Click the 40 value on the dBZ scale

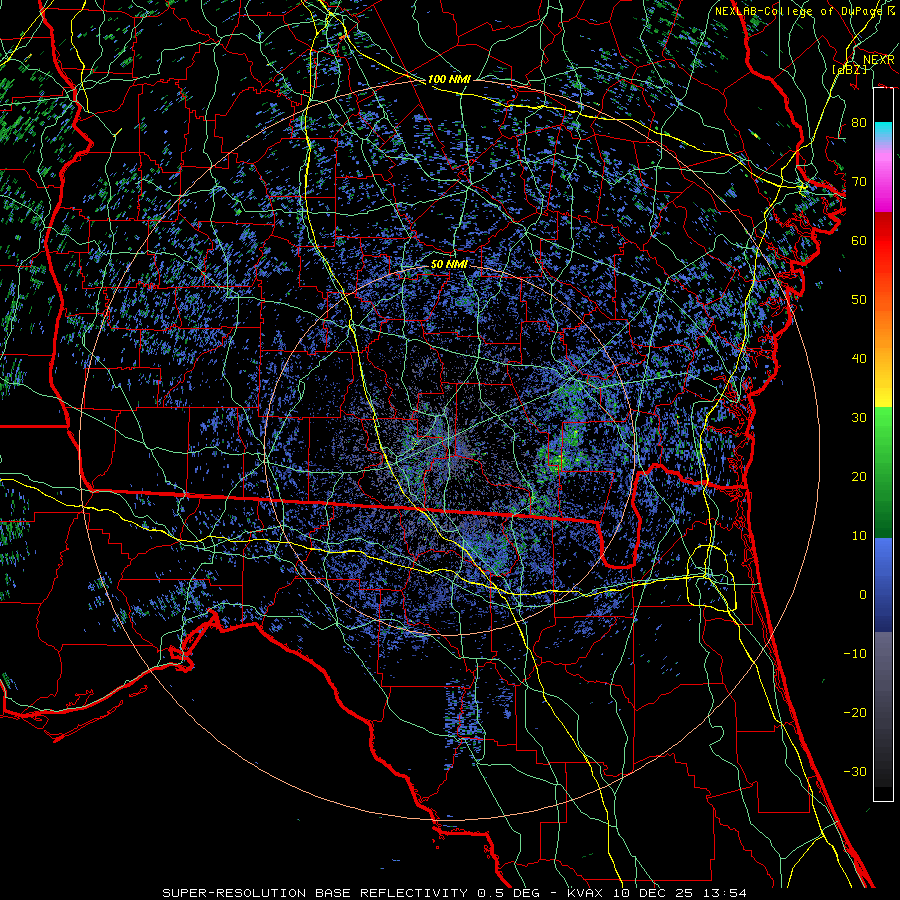click(859, 359)
